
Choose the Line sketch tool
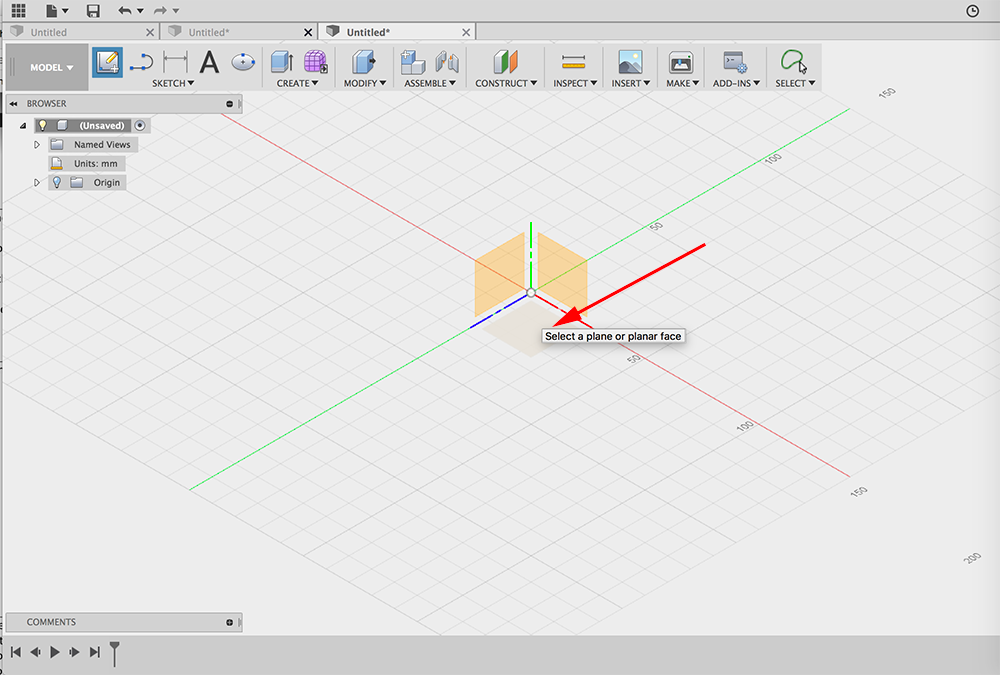tap(142, 63)
